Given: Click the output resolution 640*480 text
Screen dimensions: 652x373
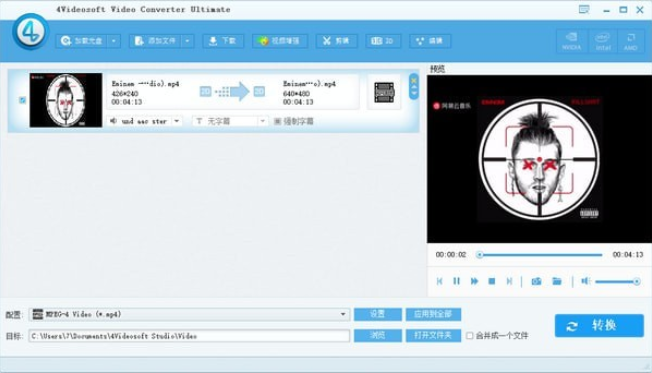Looking at the screenshot, I should coord(296,94).
